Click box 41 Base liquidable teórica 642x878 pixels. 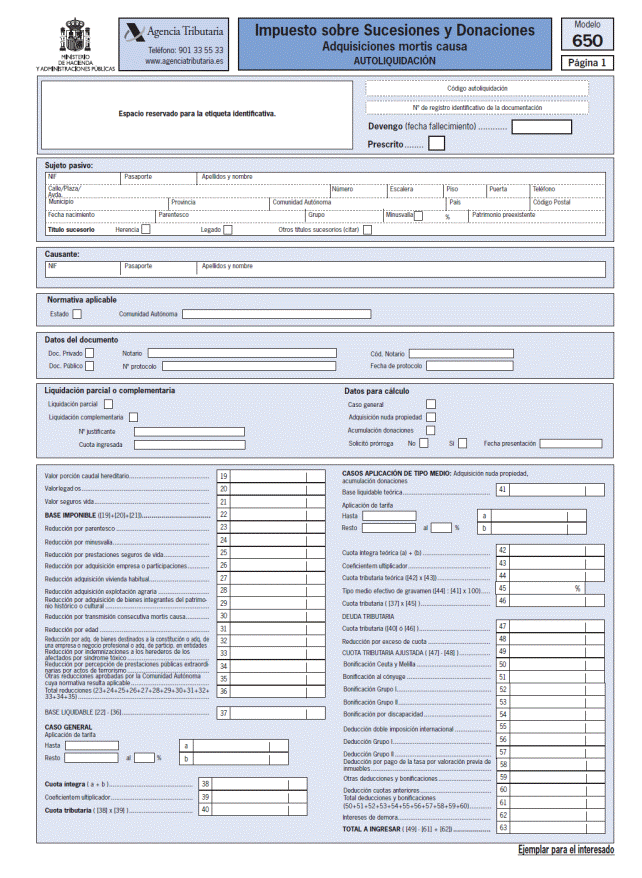(550, 490)
